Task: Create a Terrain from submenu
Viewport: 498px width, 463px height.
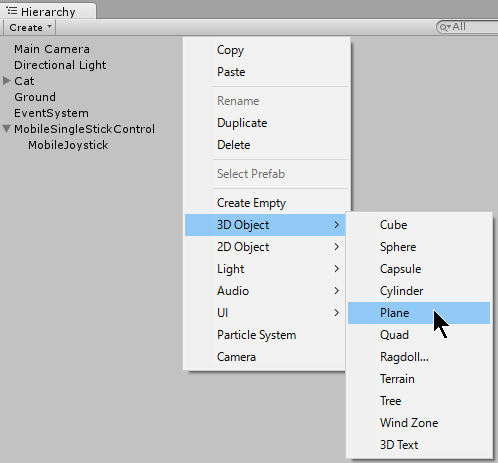Action: [419, 379]
